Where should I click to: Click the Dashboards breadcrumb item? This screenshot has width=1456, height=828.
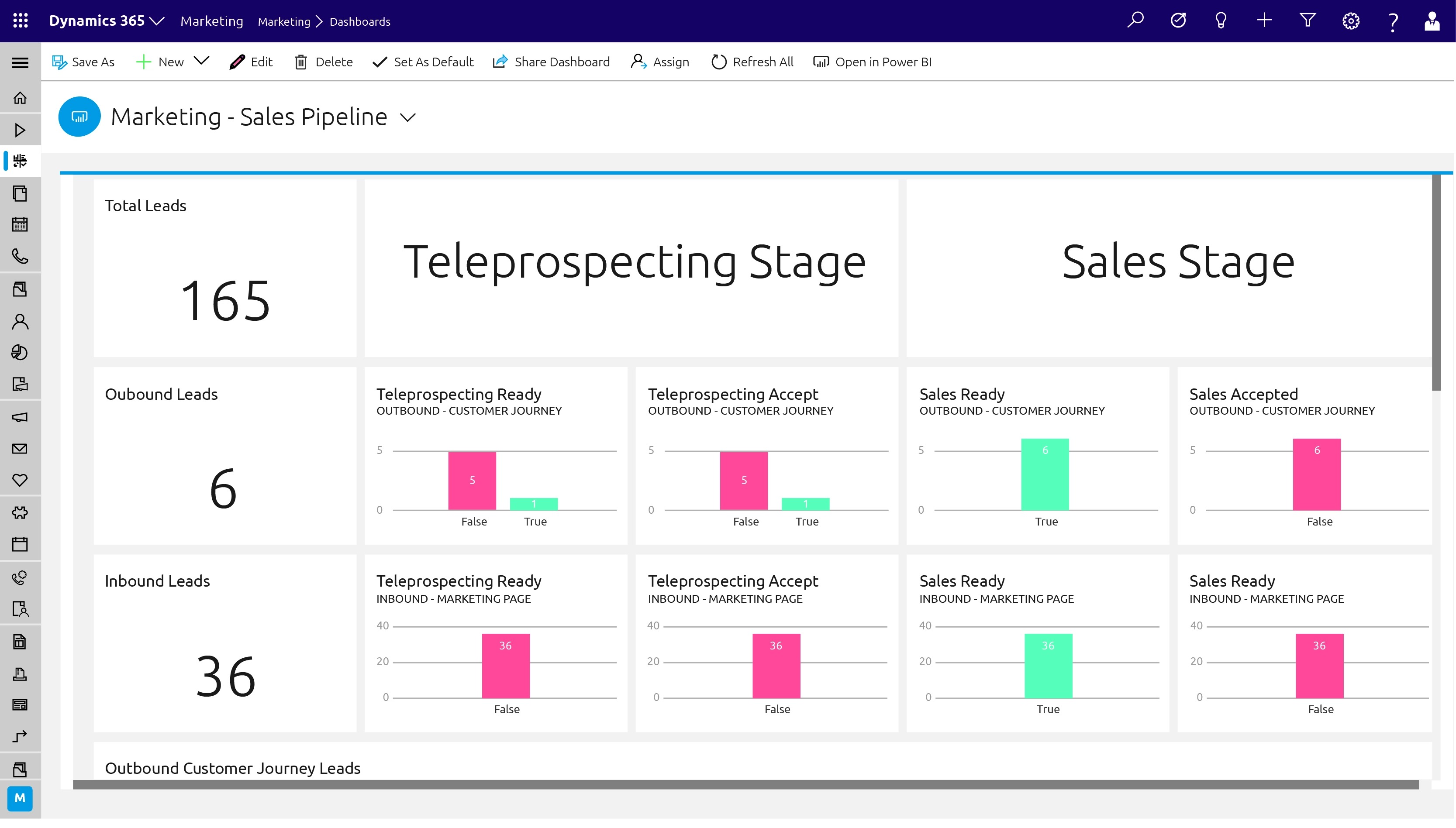tap(359, 22)
